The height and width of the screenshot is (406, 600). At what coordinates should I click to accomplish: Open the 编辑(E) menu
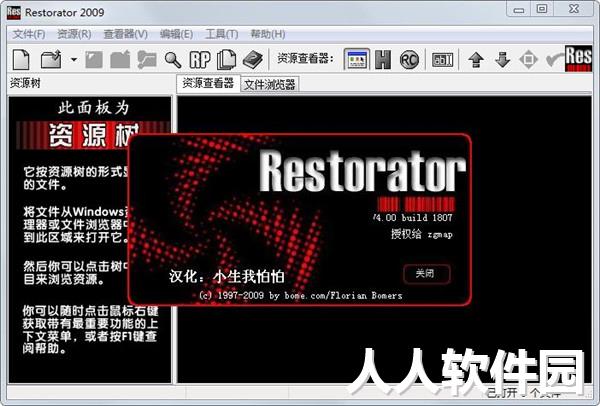click(x=176, y=34)
